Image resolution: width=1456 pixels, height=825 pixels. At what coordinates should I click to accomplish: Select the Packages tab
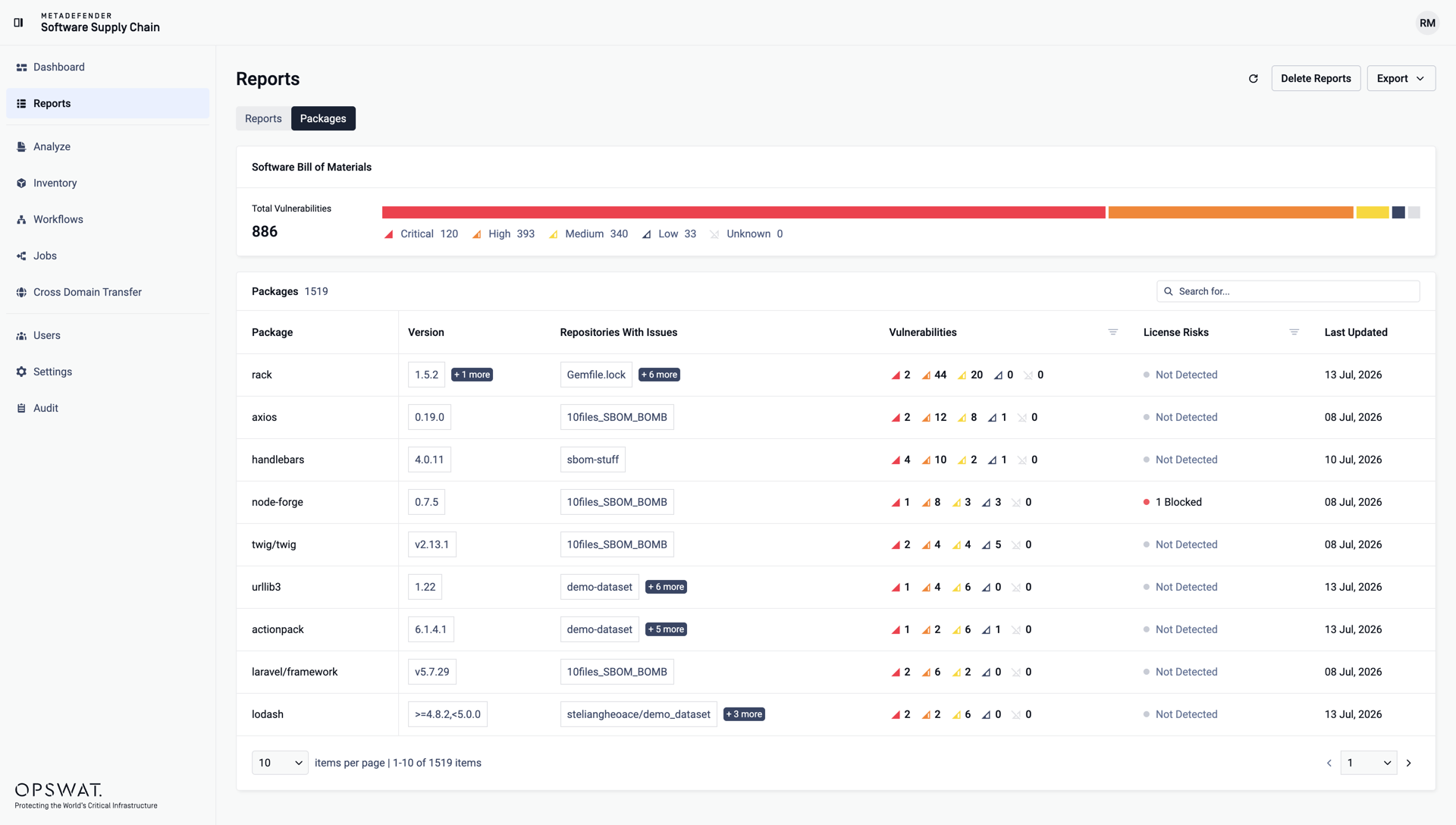pos(323,118)
